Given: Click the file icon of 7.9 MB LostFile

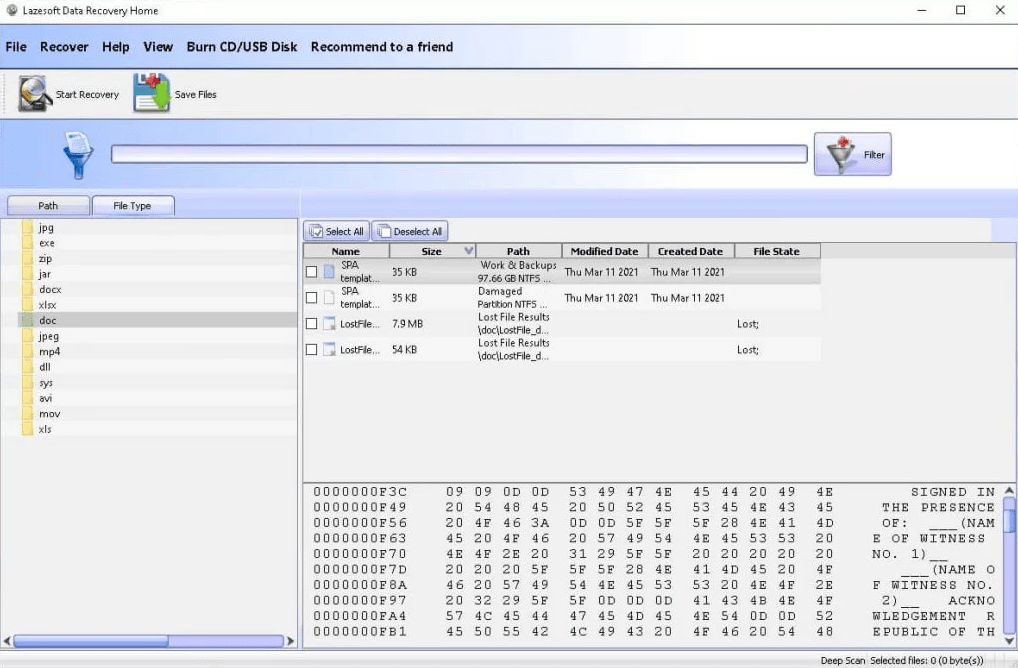Looking at the screenshot, I should click(x=329, y=324).
